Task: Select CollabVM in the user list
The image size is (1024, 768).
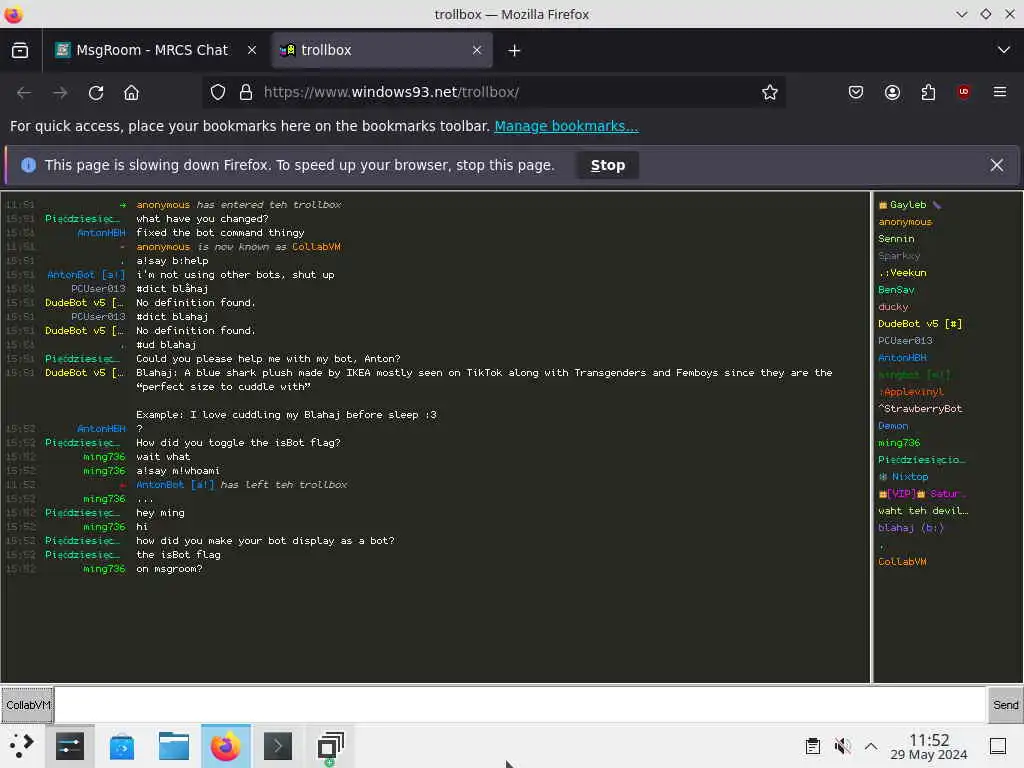Action: 902,562
